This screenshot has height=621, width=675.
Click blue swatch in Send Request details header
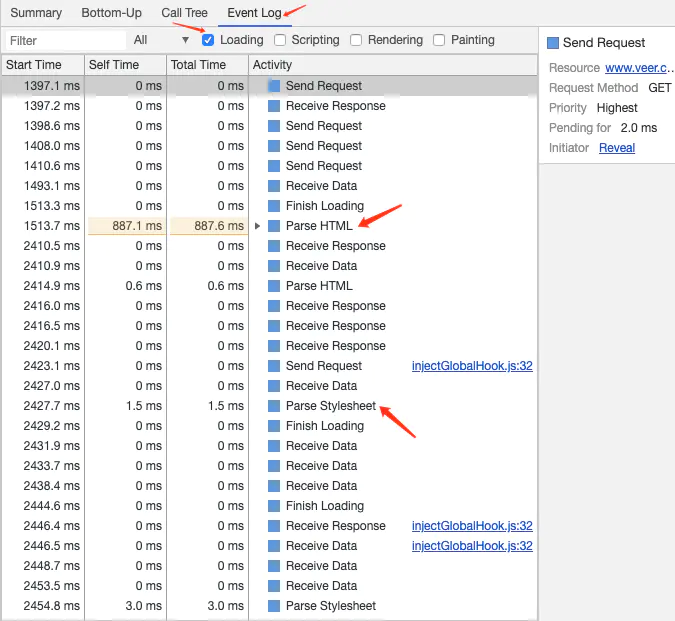click(553, 43)
